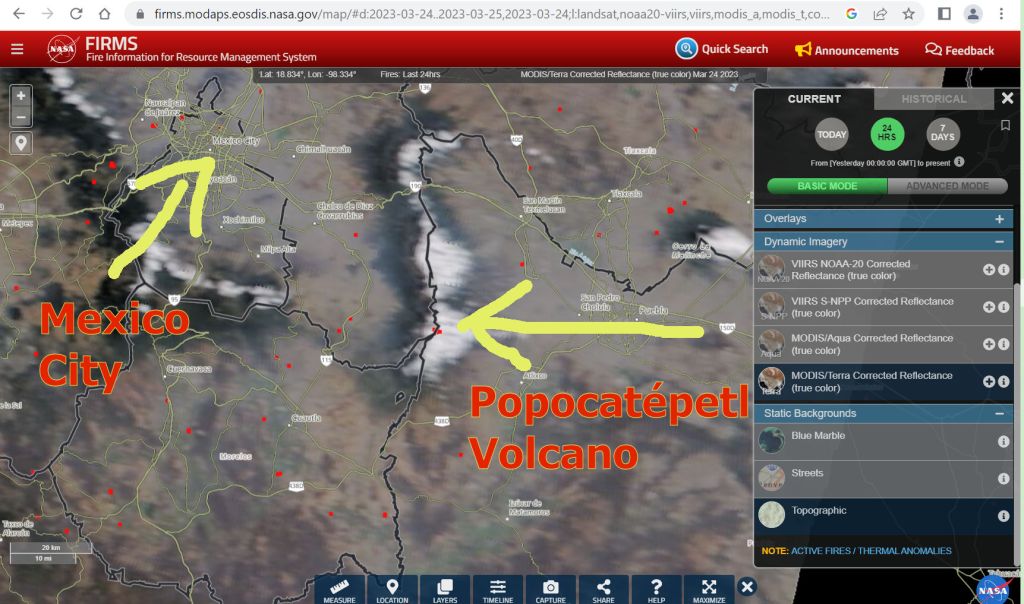Open the Location tool

pyautogui.click(x=392, y=589)
